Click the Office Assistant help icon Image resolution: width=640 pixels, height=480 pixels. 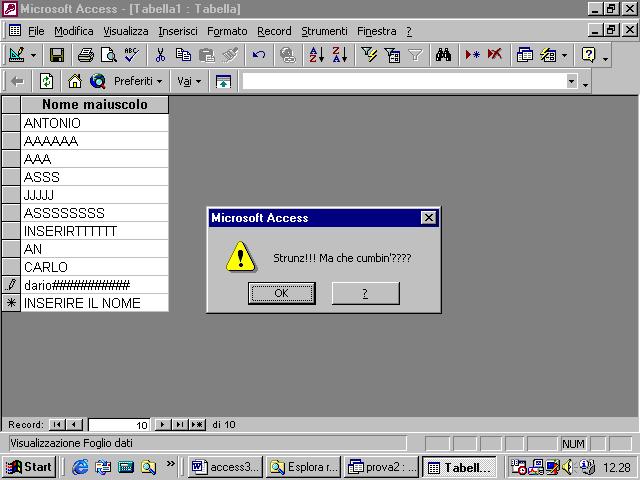(x=589, y=55)
